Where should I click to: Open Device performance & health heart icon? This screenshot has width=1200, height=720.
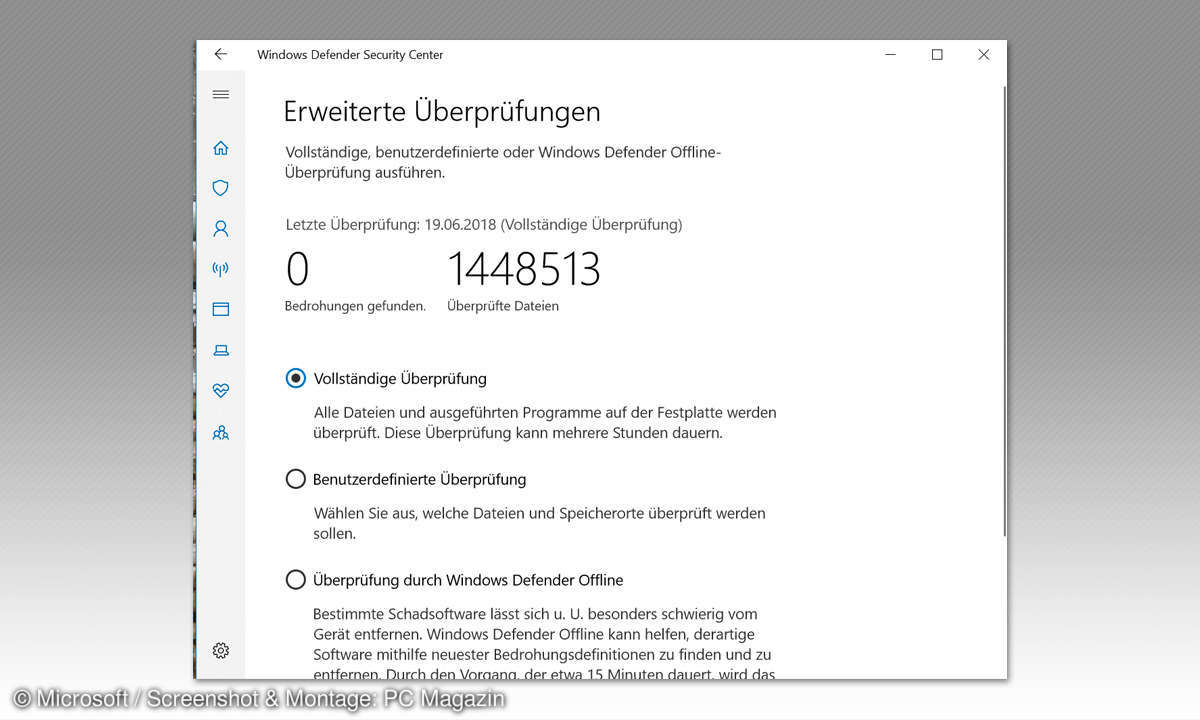(221, 391)
